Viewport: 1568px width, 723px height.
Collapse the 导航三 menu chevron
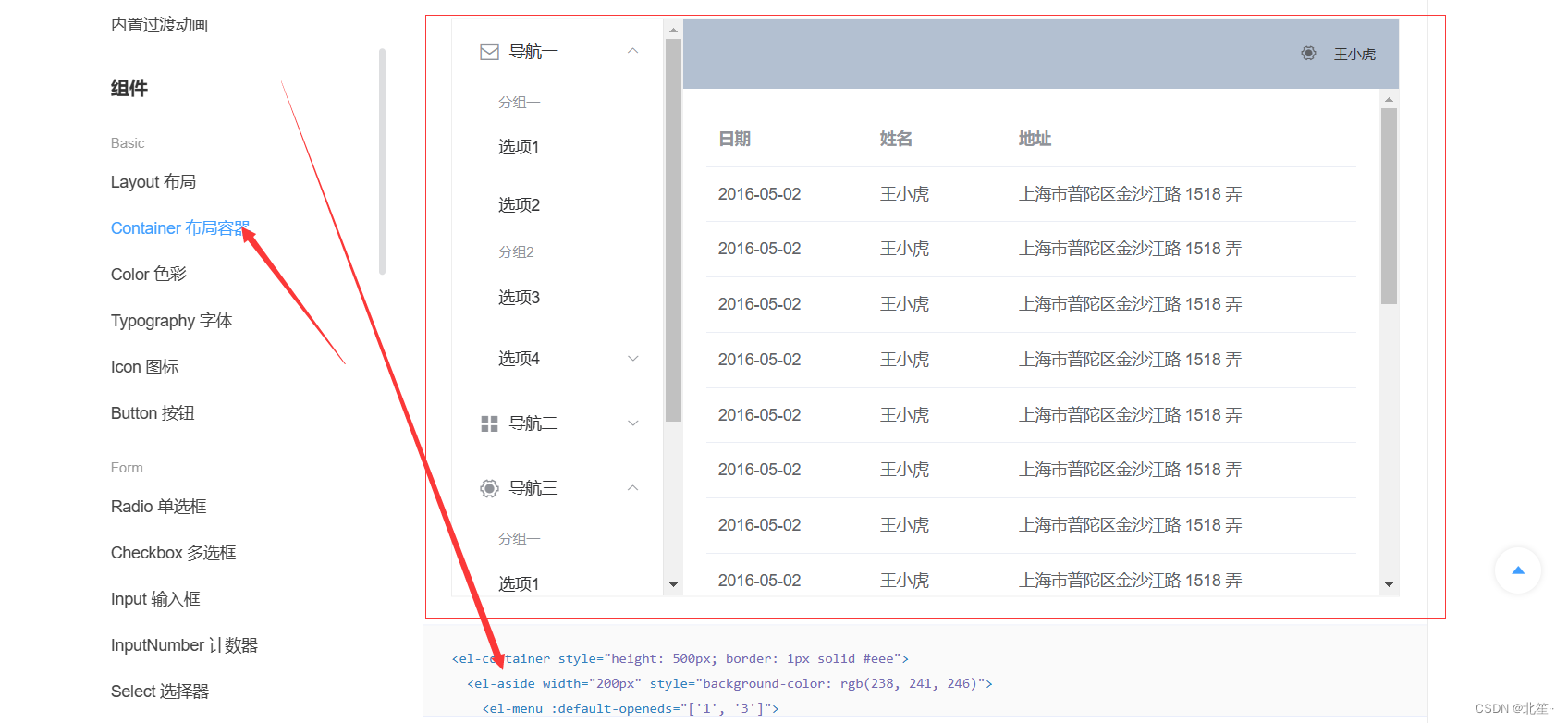633,488
